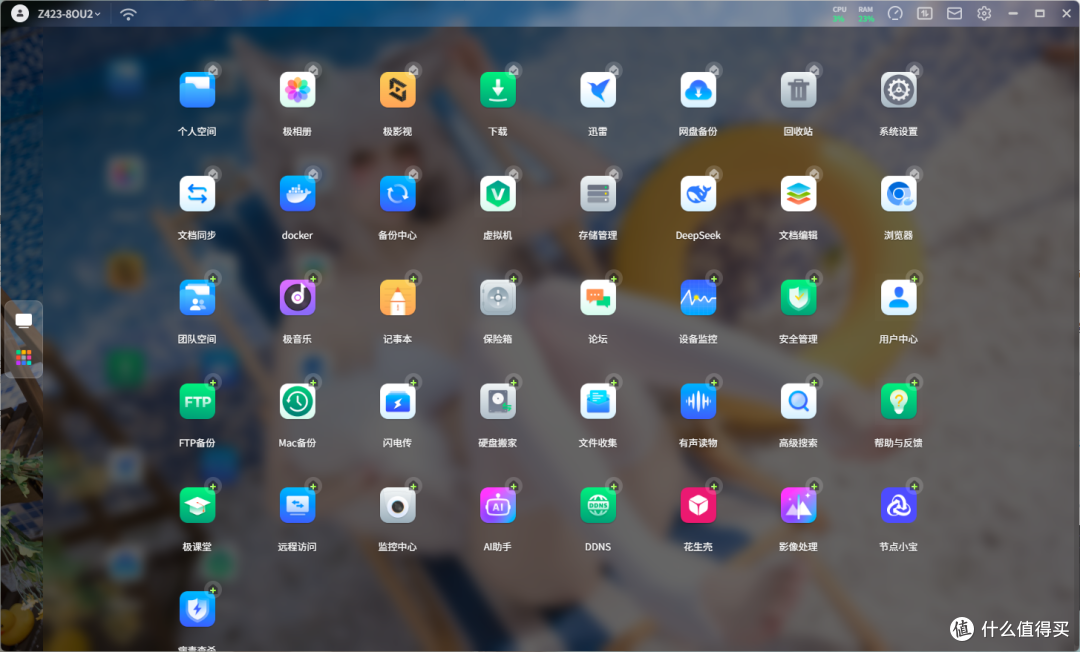1080x652 pixels.
Task: Toggle the plus badge on DDNS
Action: 614,487
